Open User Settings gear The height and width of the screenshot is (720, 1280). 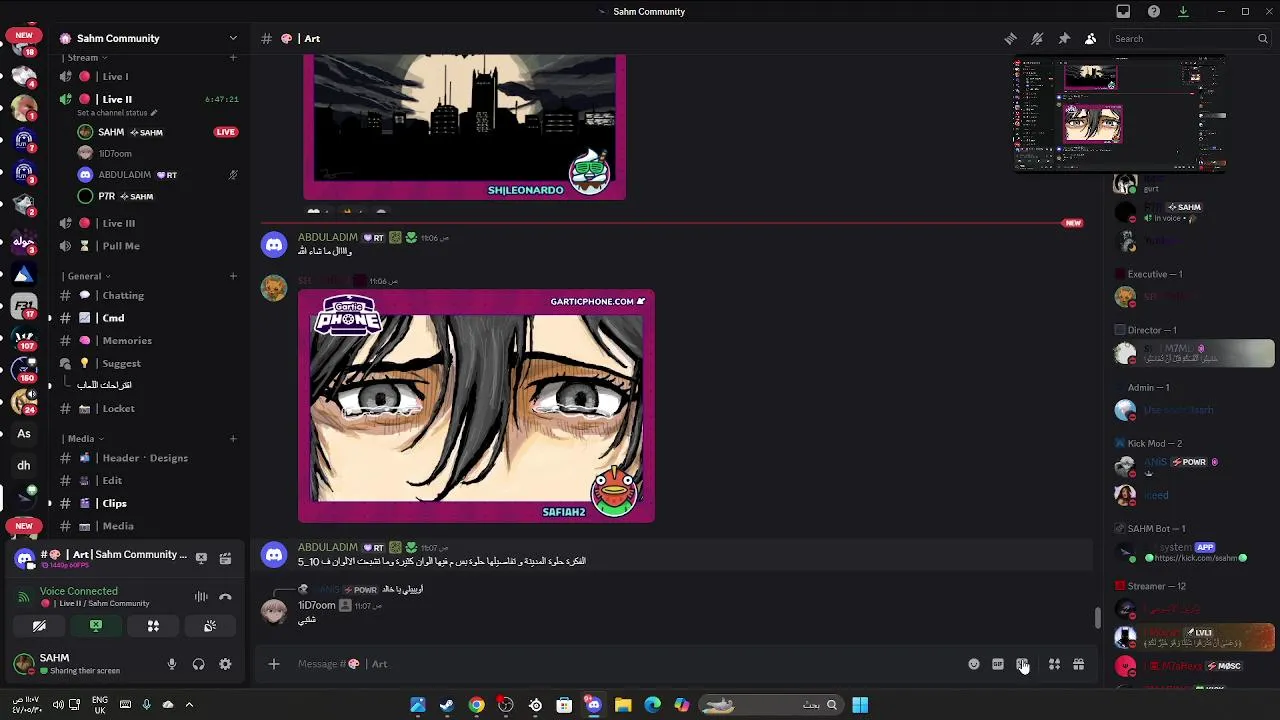(225, 664)
